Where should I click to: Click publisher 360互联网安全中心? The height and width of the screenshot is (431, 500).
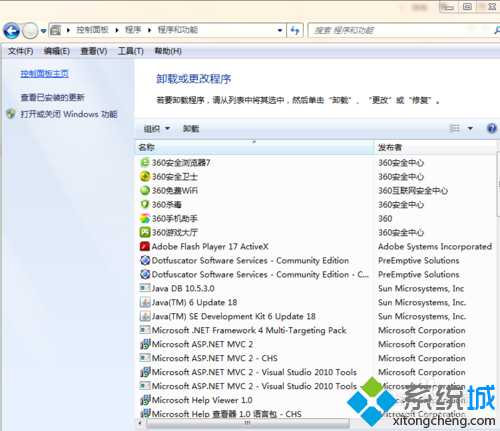click(413, 191)
